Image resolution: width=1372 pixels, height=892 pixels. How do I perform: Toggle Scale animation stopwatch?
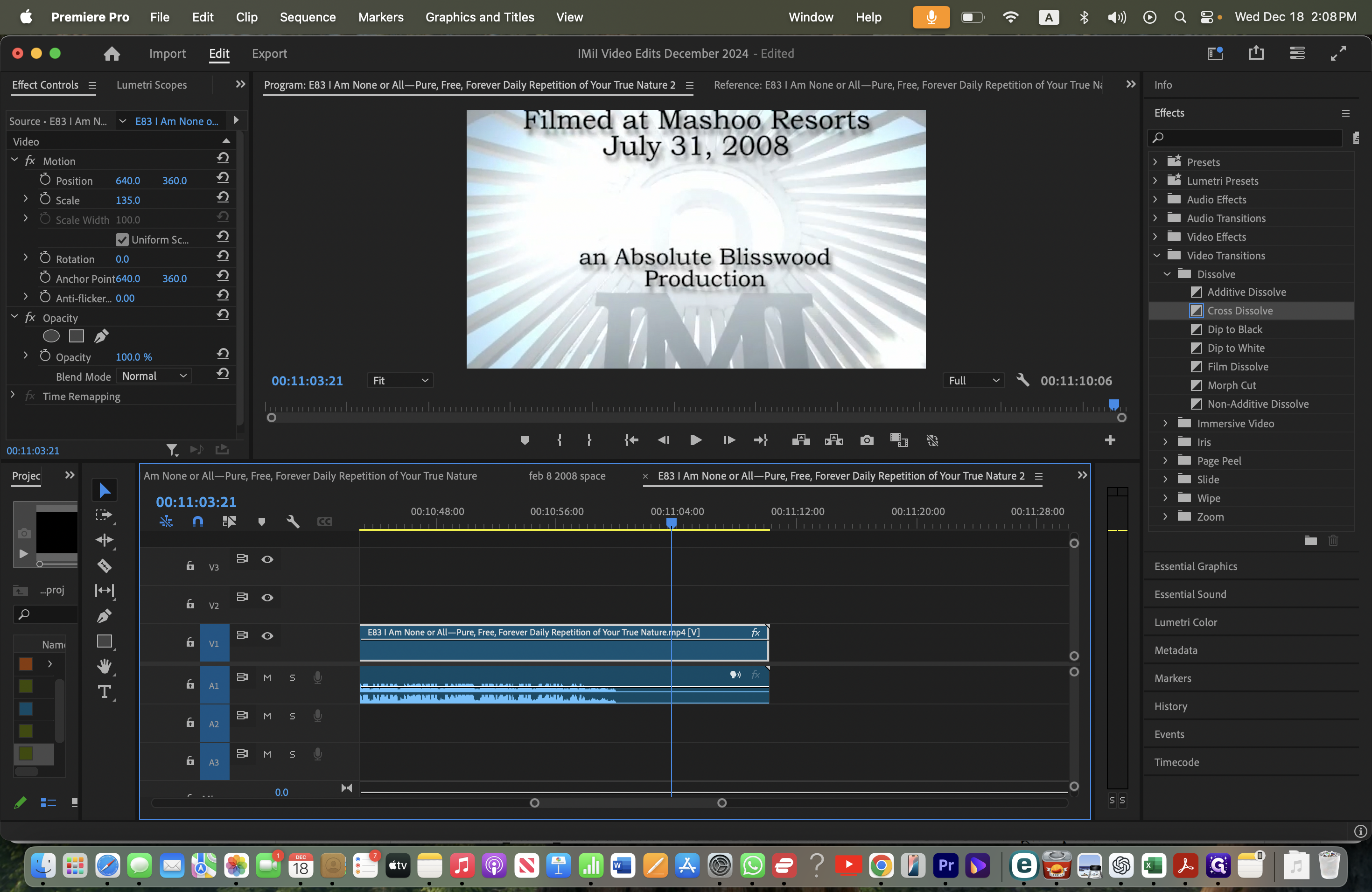click(x=46, y=199)
